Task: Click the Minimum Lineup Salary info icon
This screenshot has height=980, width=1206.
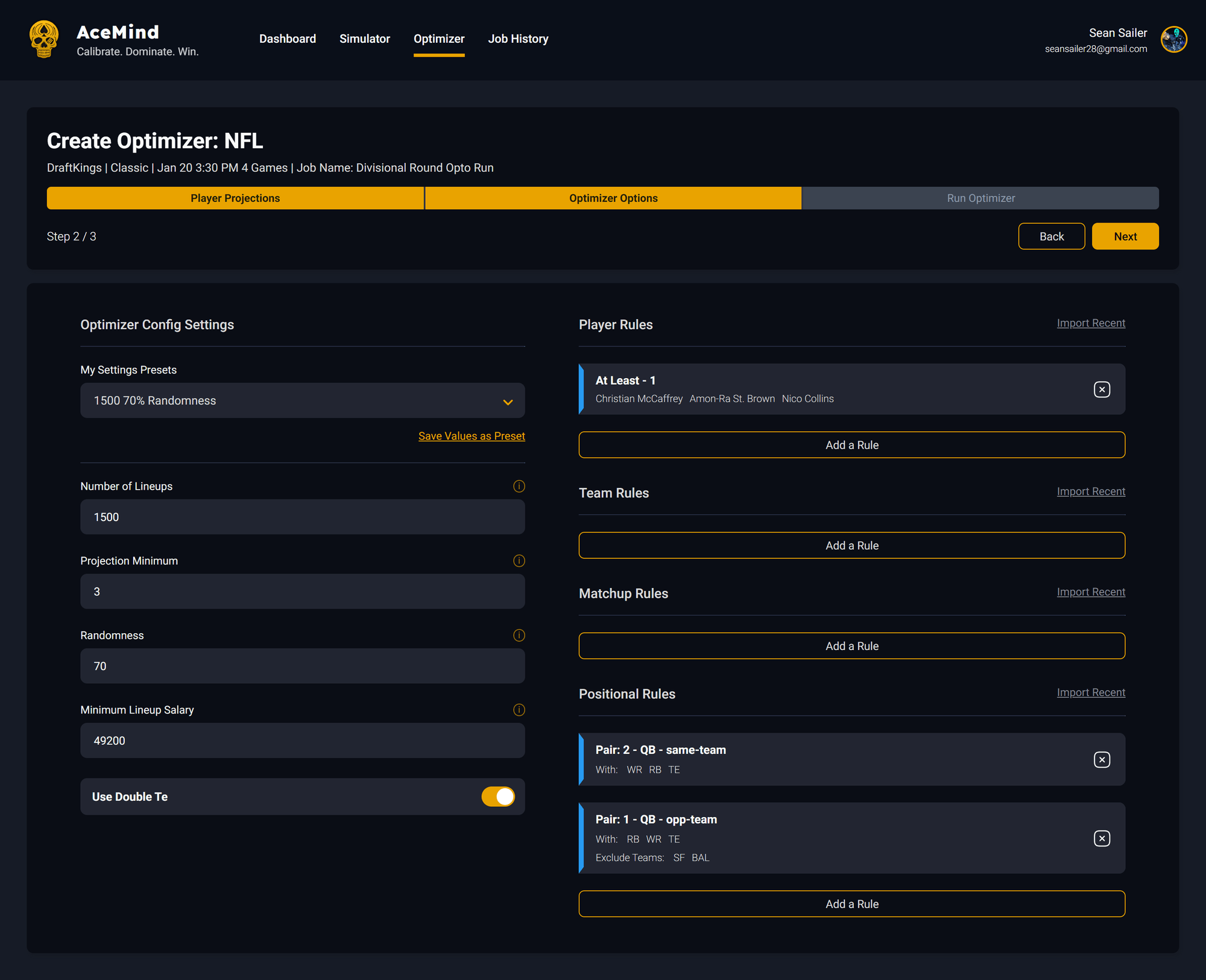Action: click(x=519, y=710)
